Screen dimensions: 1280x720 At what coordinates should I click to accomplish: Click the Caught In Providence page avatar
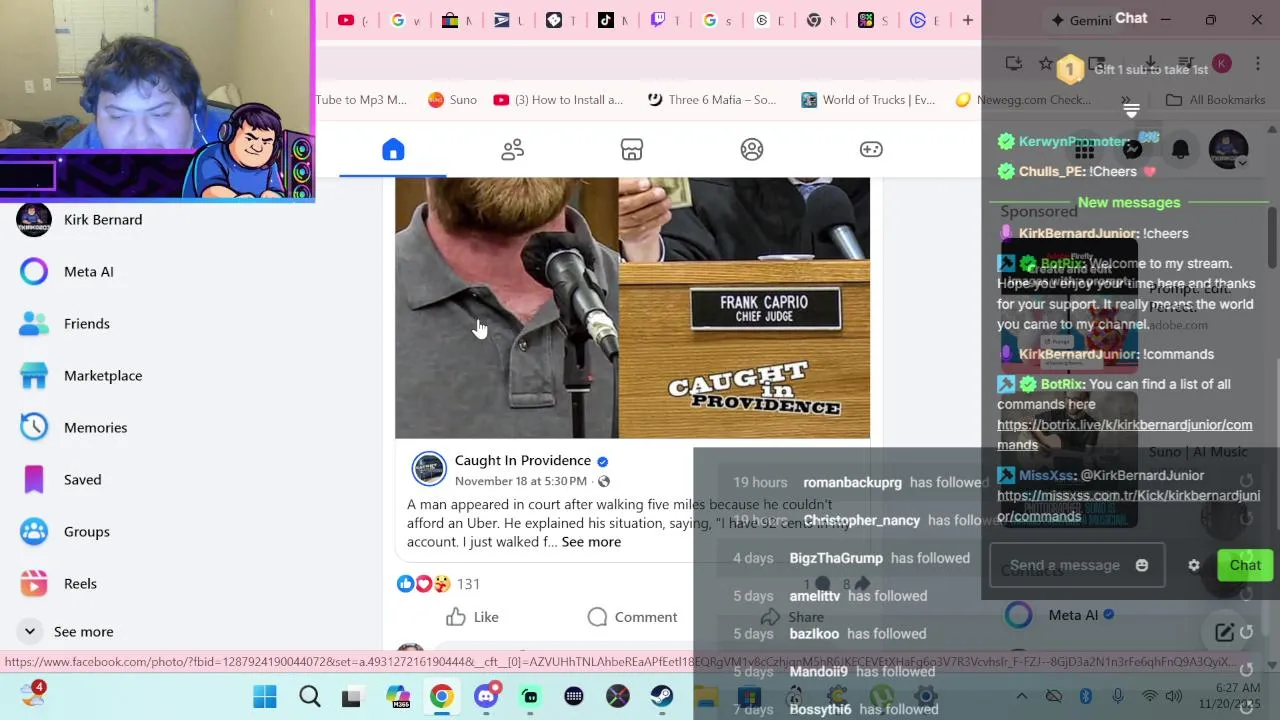pos(429,469)
